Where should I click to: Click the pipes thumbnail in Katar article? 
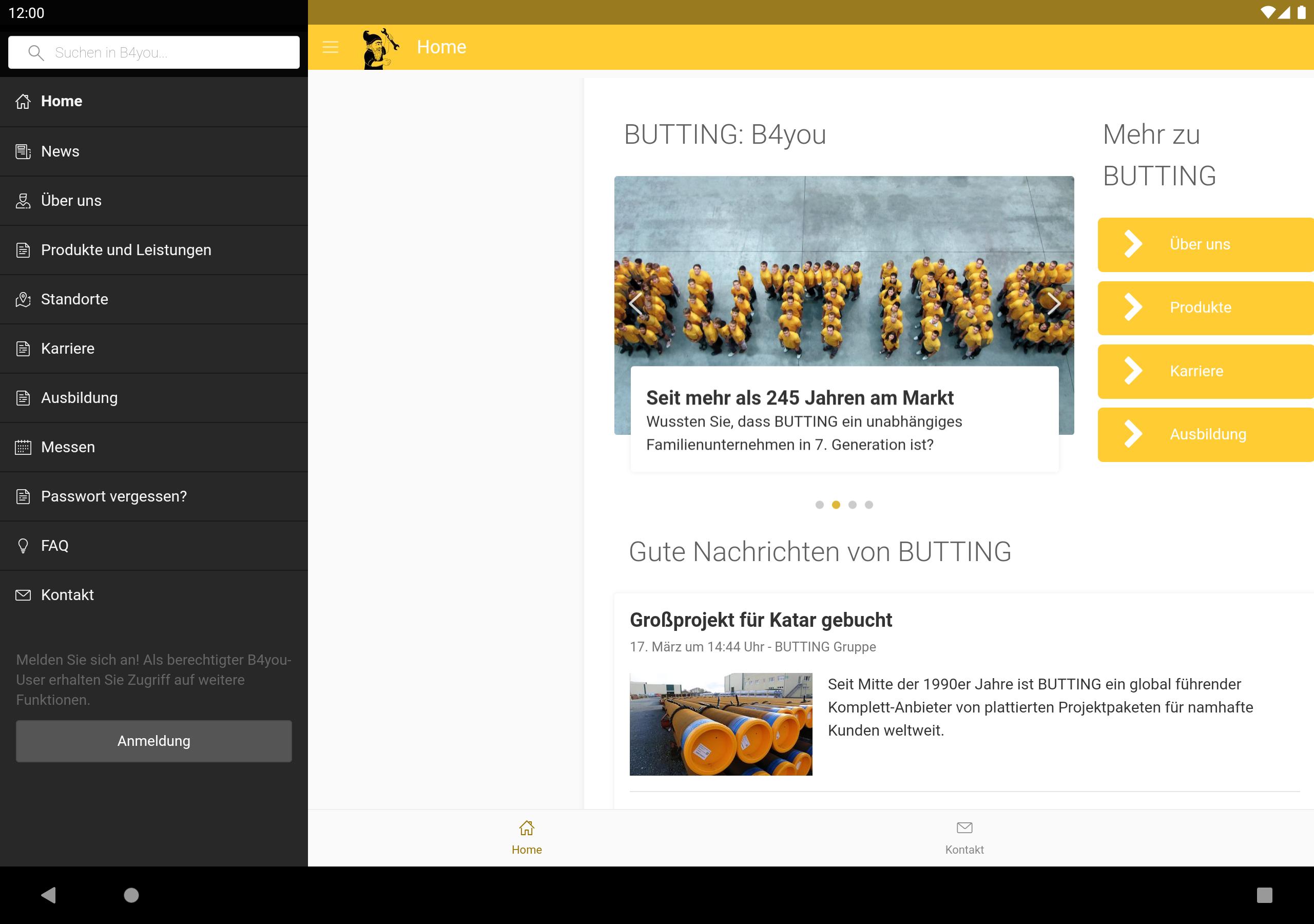[721, 724]
